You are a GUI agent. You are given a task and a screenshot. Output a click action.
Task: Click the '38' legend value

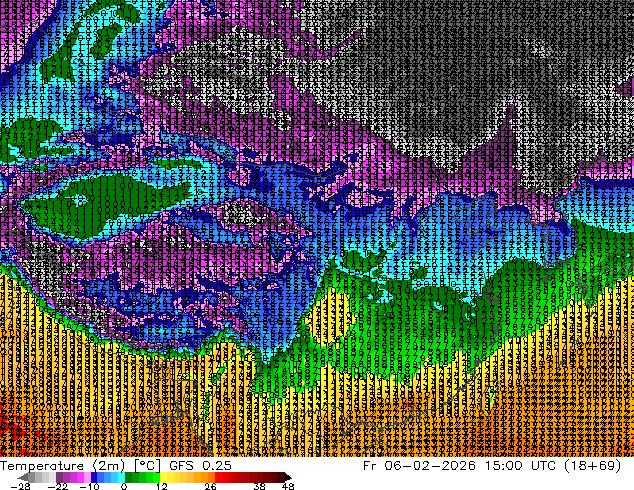(x=259, y=486)
